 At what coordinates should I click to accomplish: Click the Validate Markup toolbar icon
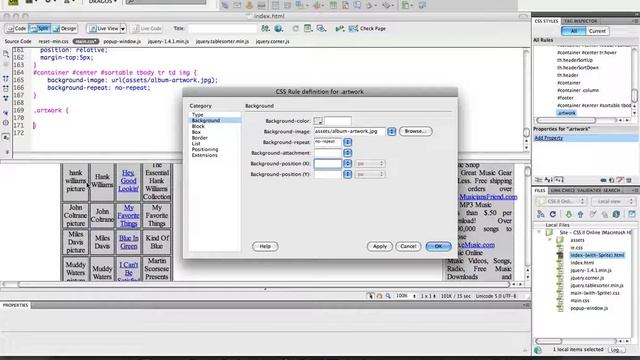click(340, 29)
